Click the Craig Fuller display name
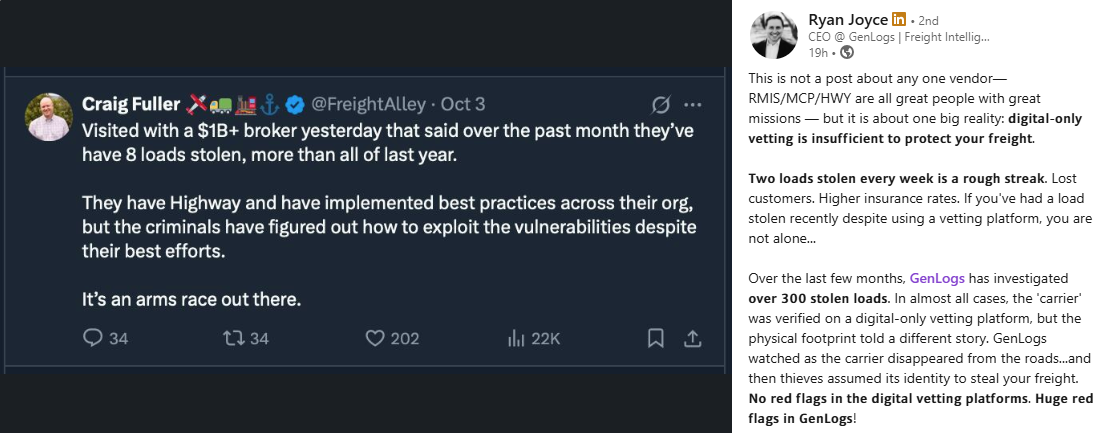The width and height of the screenshot is (1103, 433). click(x=130, y=104)
